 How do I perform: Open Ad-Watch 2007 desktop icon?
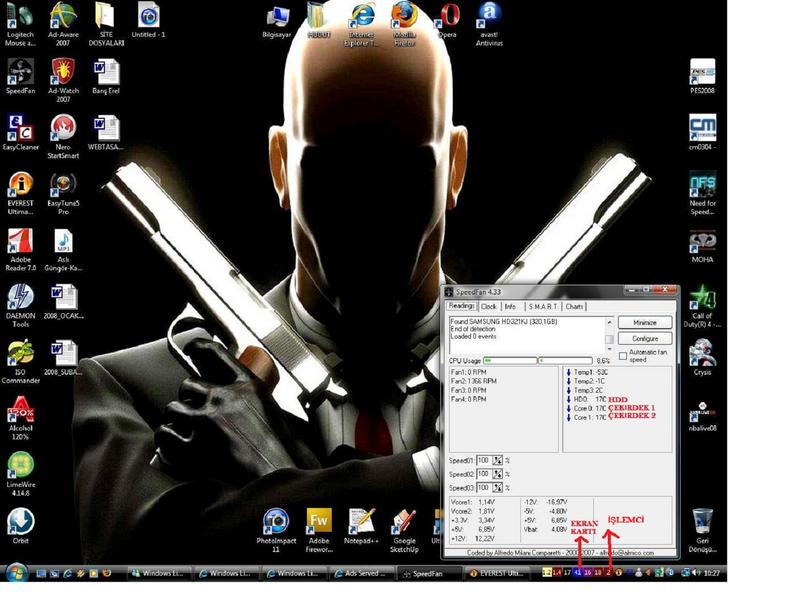(x=63, y=80)
